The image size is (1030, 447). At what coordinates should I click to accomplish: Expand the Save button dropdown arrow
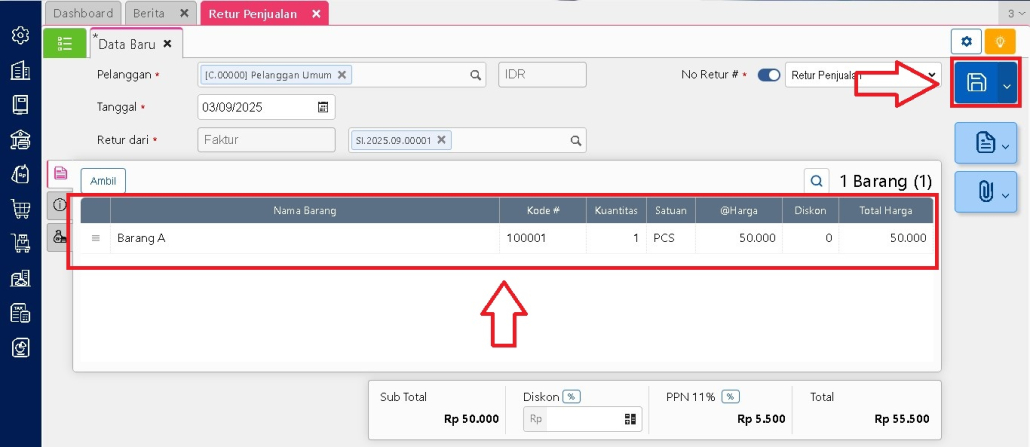1007,86
